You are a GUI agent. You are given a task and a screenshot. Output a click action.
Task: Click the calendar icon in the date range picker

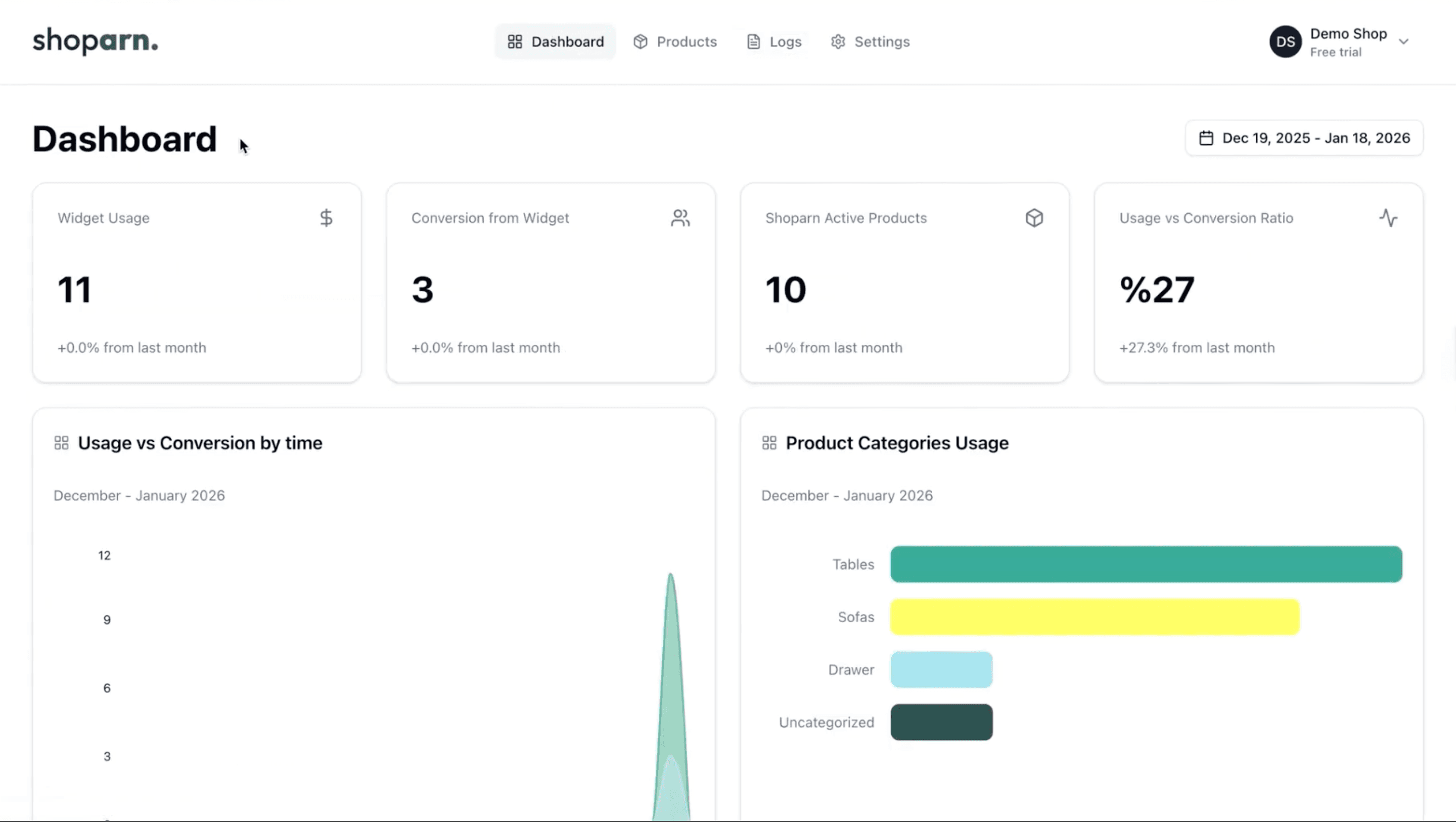point(1207,138)
